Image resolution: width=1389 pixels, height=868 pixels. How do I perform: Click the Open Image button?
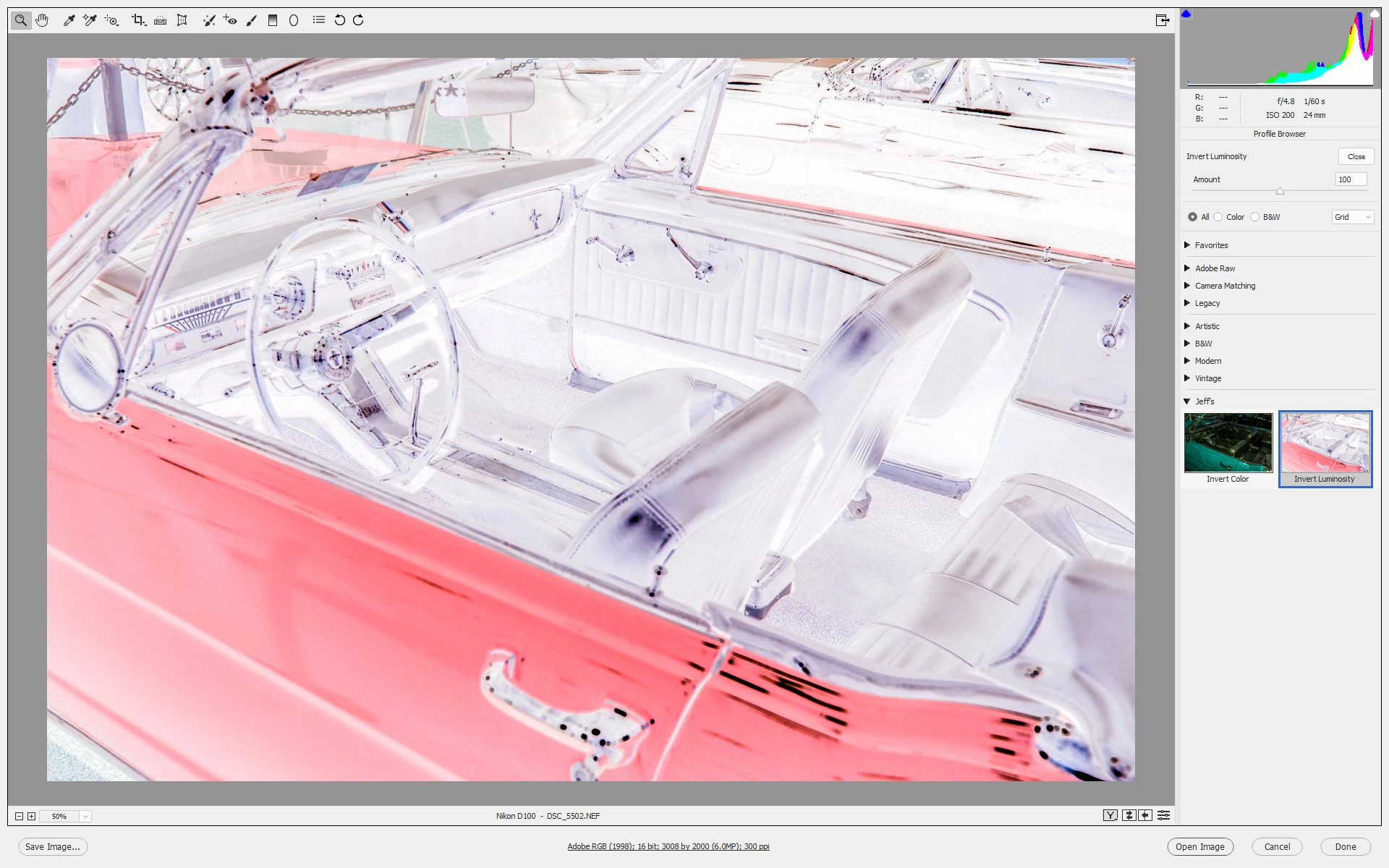1199,847
